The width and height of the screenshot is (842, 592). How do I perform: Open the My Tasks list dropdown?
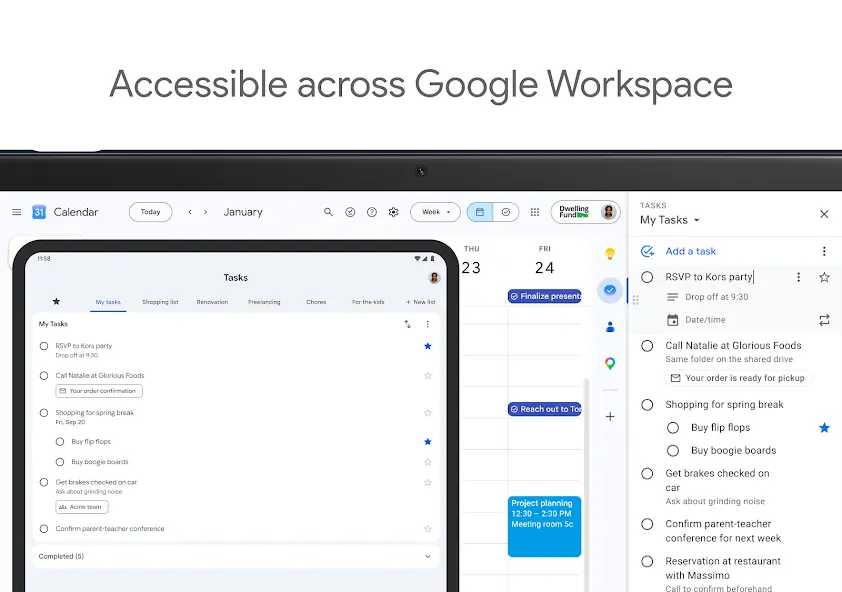[x=670, y=220]
